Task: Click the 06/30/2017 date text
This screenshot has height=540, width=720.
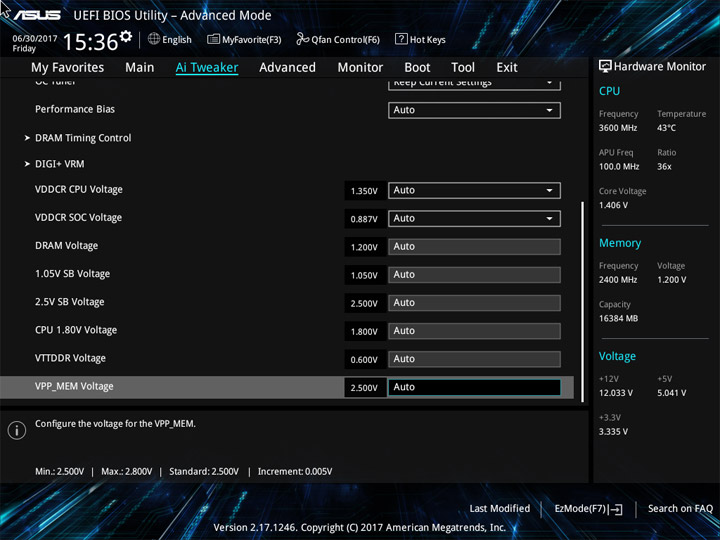Action: point(35,39)
